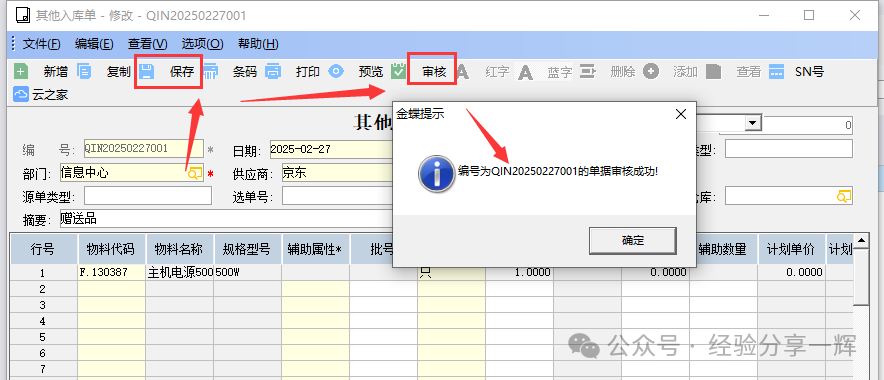Screen dimensions: 884x380
Task: Click the 审核 audit checkmark icon
Action: (399, 72)
